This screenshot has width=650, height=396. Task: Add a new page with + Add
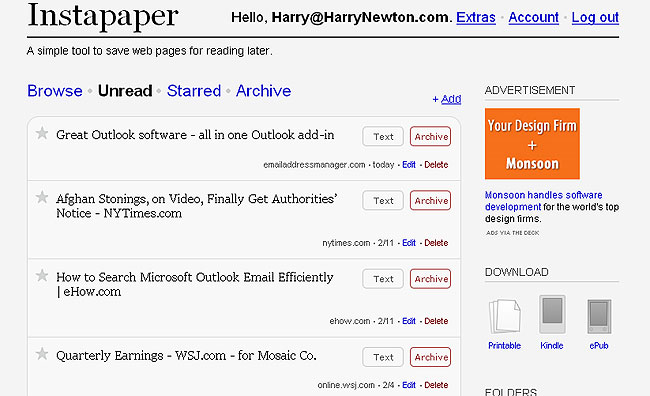point(447,99)
